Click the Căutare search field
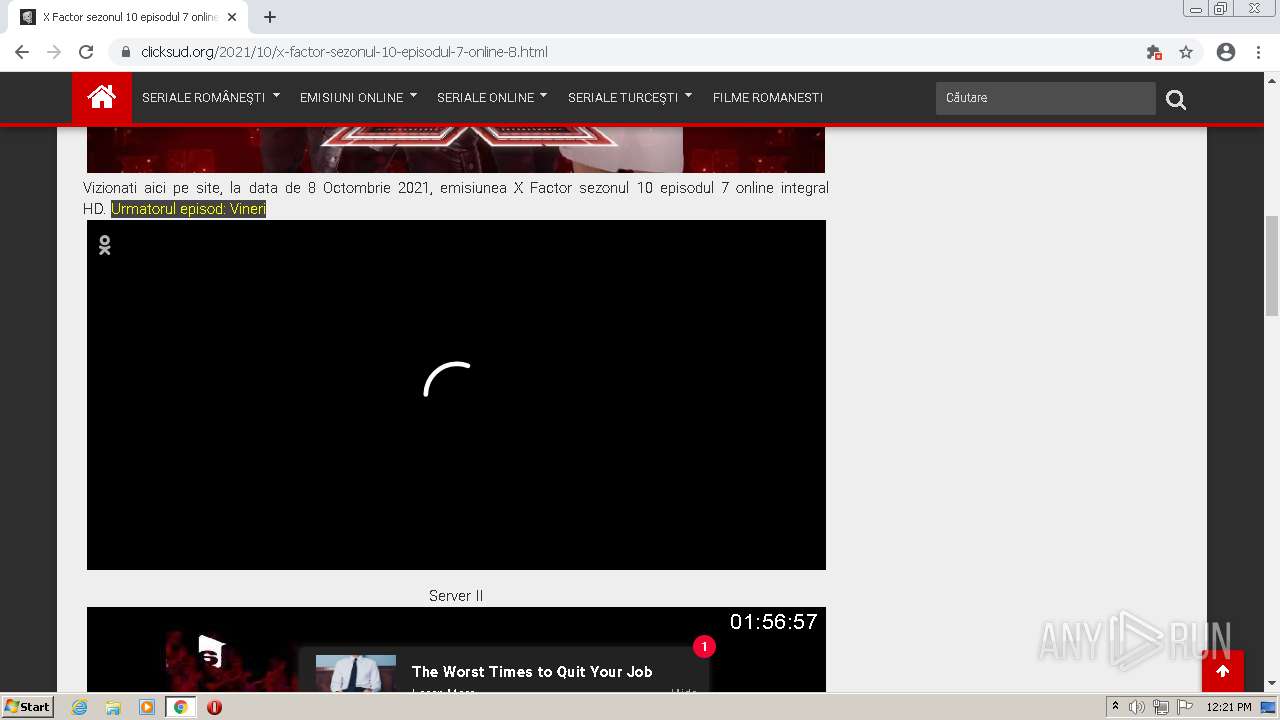The width and height of the screenshot is (1280, 720). pos(1045,98)
